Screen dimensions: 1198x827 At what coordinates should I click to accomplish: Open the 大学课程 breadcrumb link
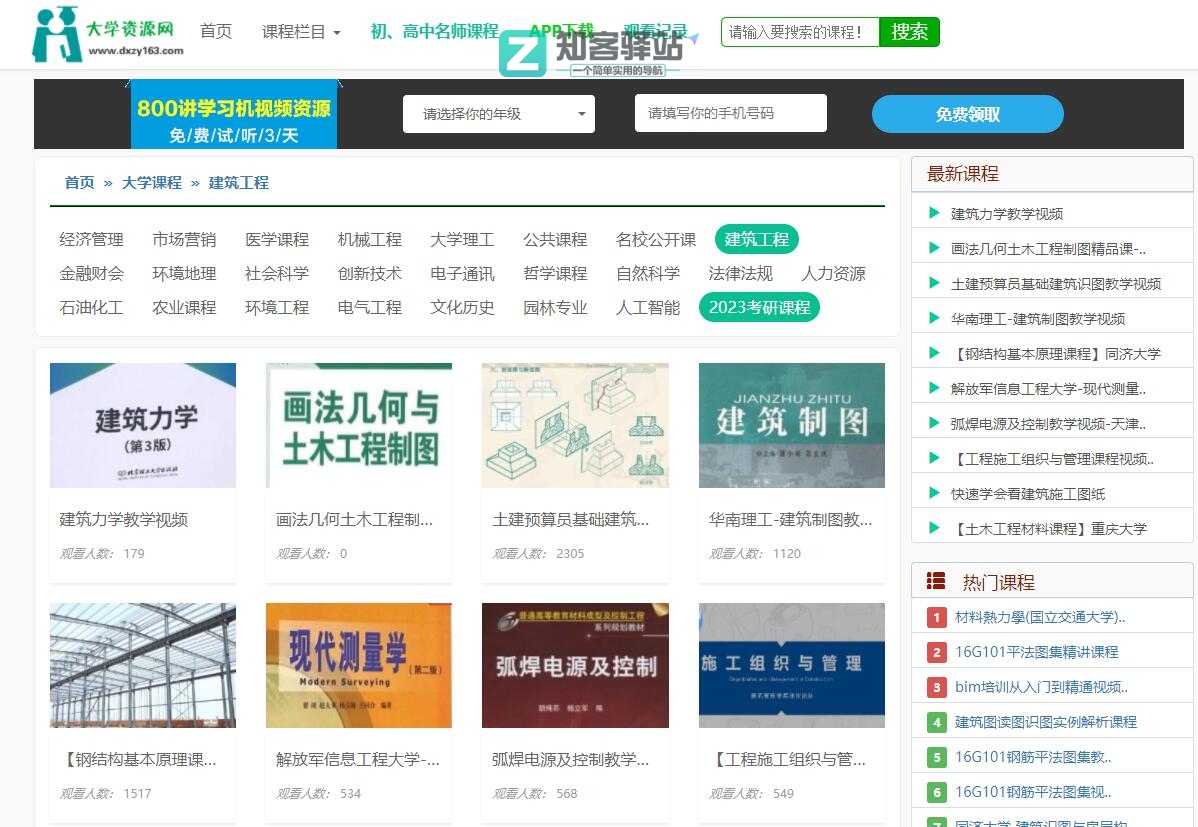point(151,183)
